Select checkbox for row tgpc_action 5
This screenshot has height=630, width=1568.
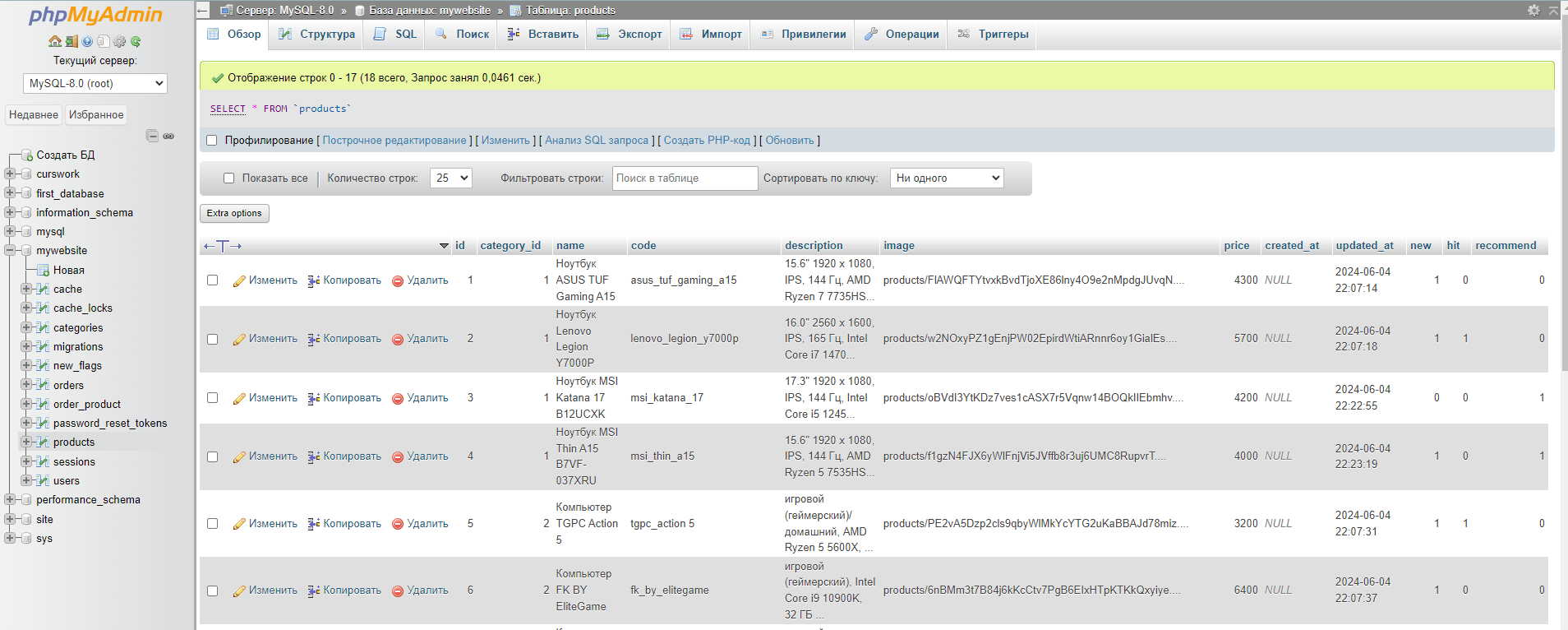(x=213, y=524)
